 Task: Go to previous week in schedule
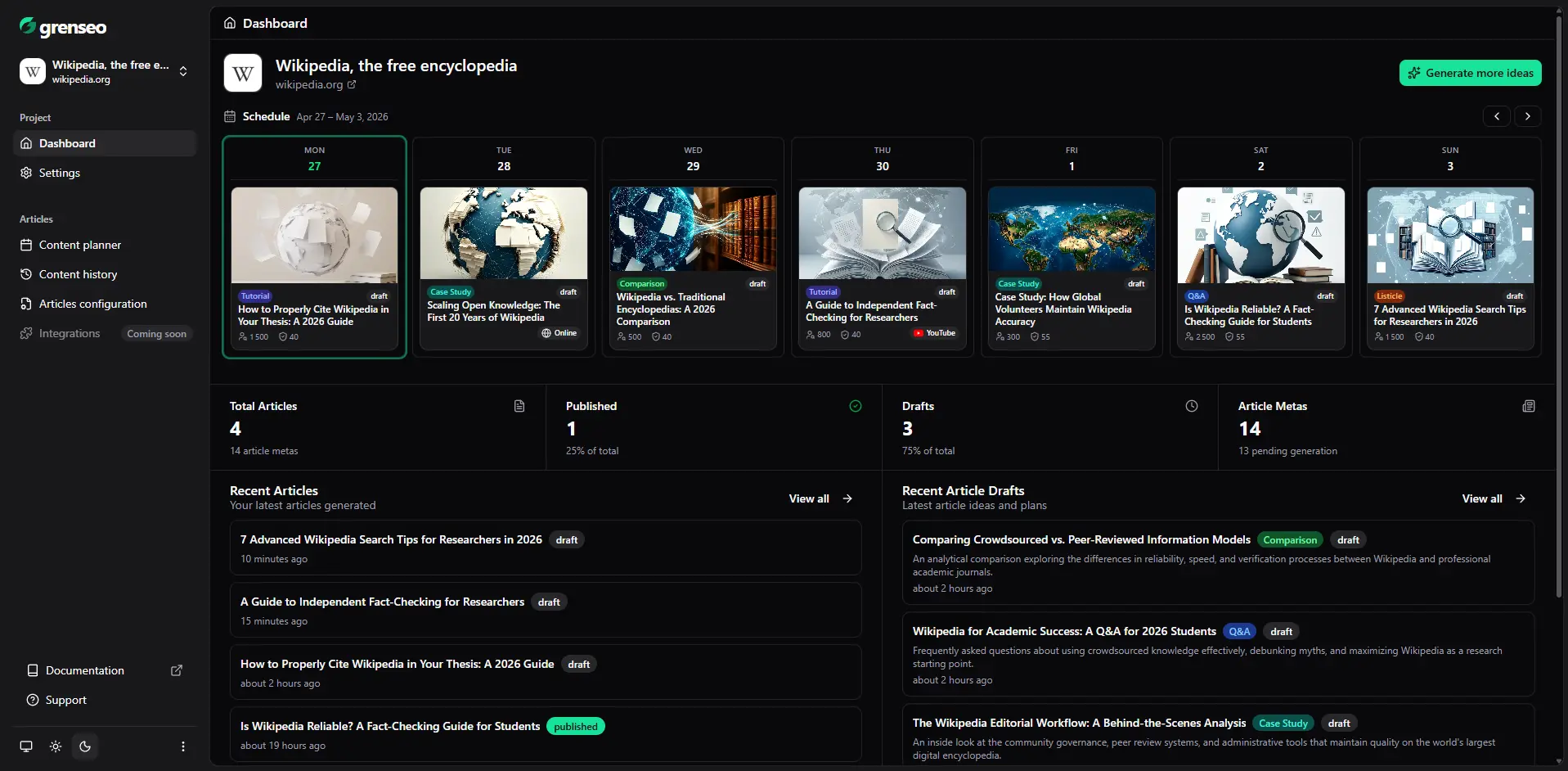(1497, 116)
